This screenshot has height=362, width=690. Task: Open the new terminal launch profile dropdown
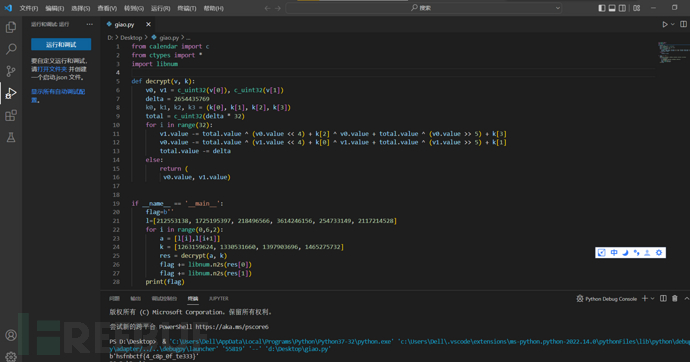(x=653, y=299)
